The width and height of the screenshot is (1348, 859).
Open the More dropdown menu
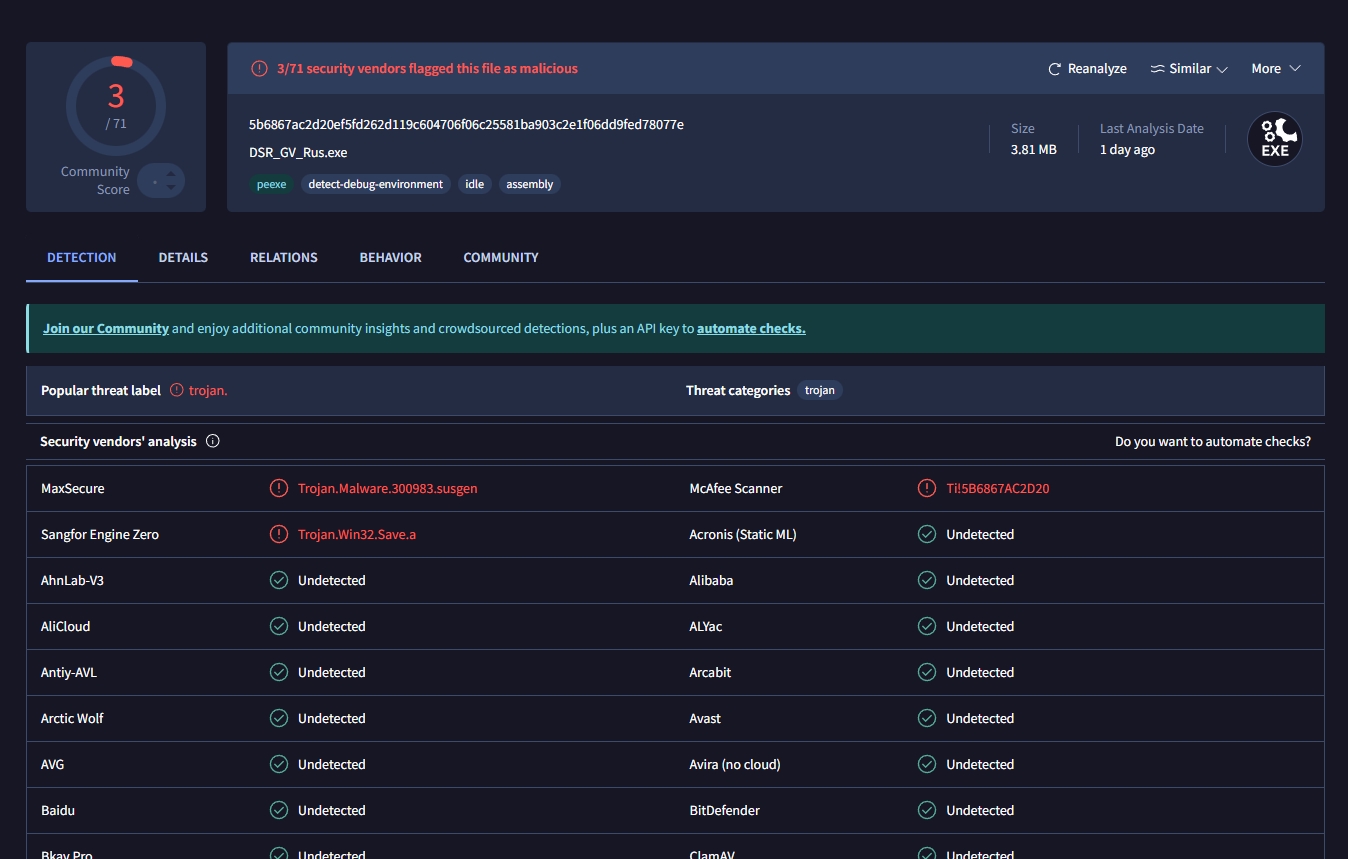point(1276,69)
